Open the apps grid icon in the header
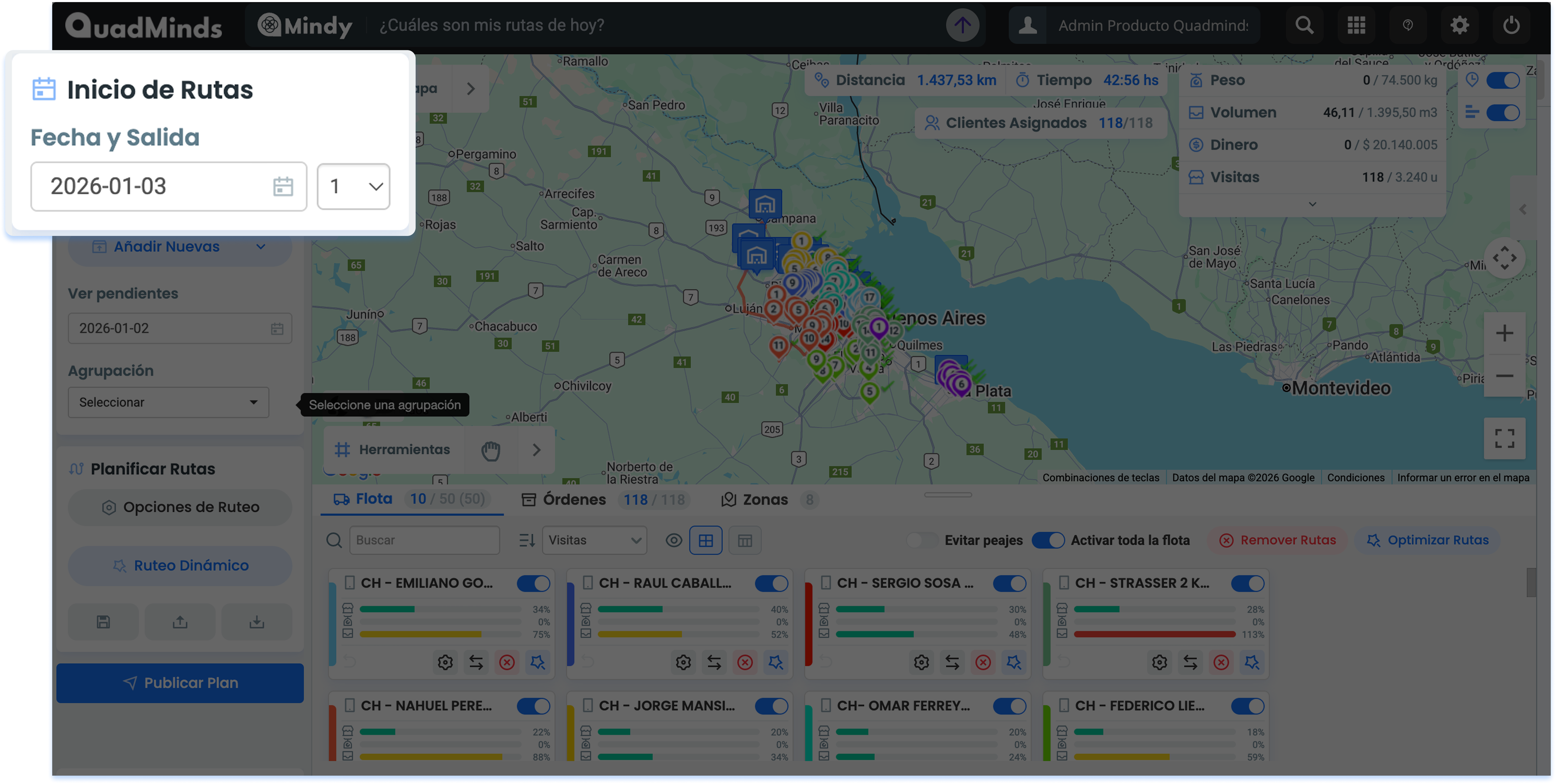The image size is (1556, 784). click(x=1356, y=25)
